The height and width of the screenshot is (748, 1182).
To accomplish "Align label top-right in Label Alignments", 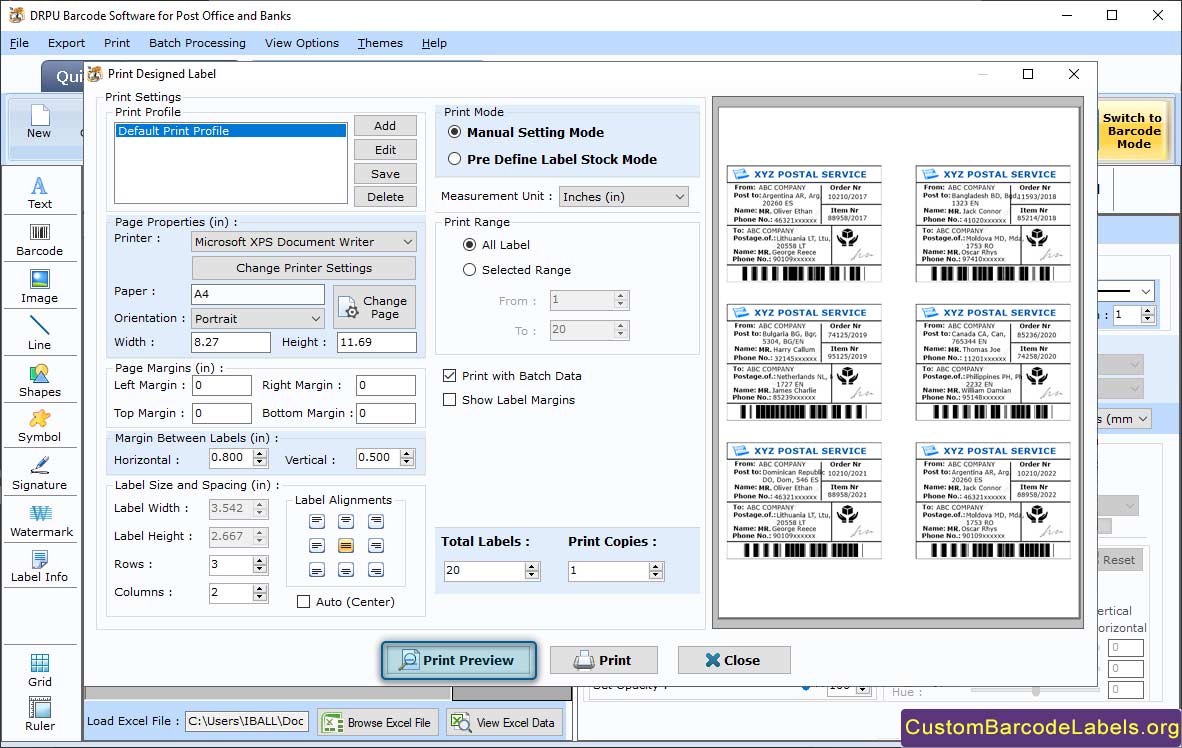I will coord(375,521).
